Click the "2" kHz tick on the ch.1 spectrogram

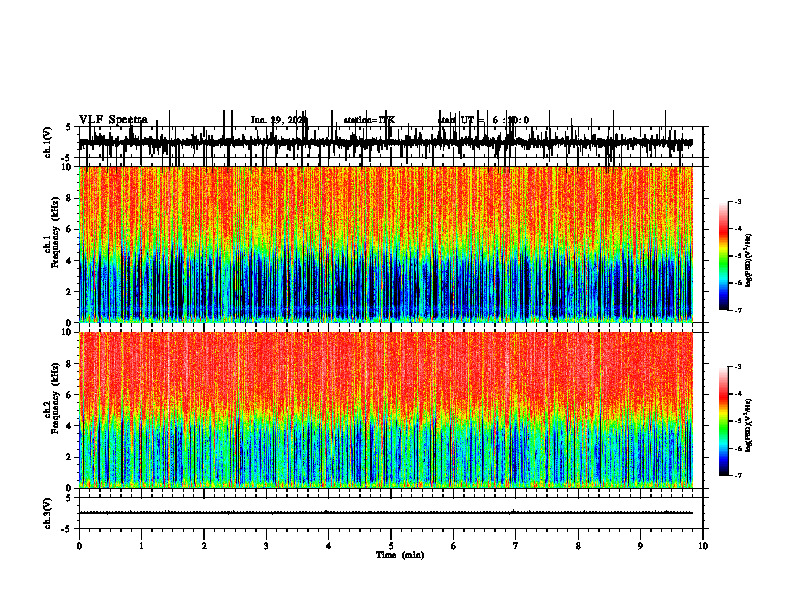[71, 291]
